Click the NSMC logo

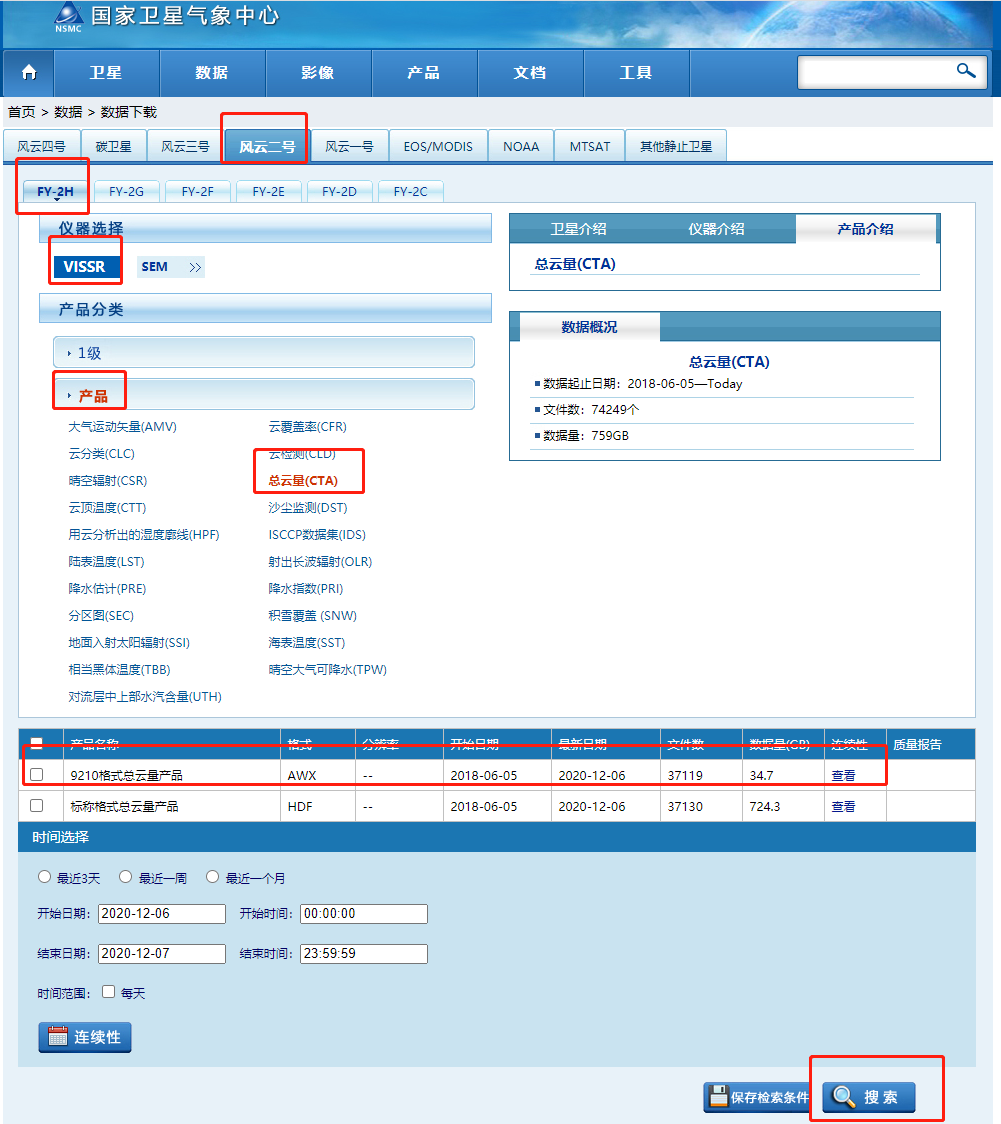(69, 17)
